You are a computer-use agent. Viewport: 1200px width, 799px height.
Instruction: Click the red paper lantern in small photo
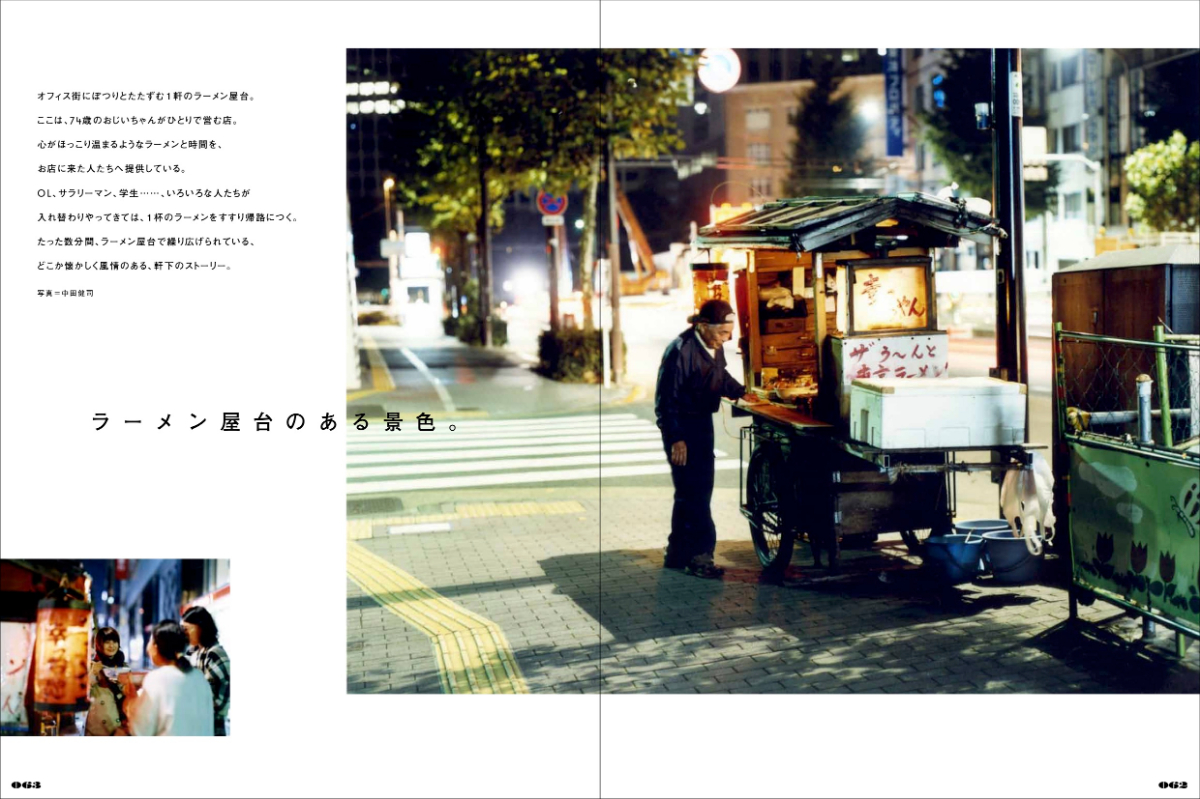(62, 652)
